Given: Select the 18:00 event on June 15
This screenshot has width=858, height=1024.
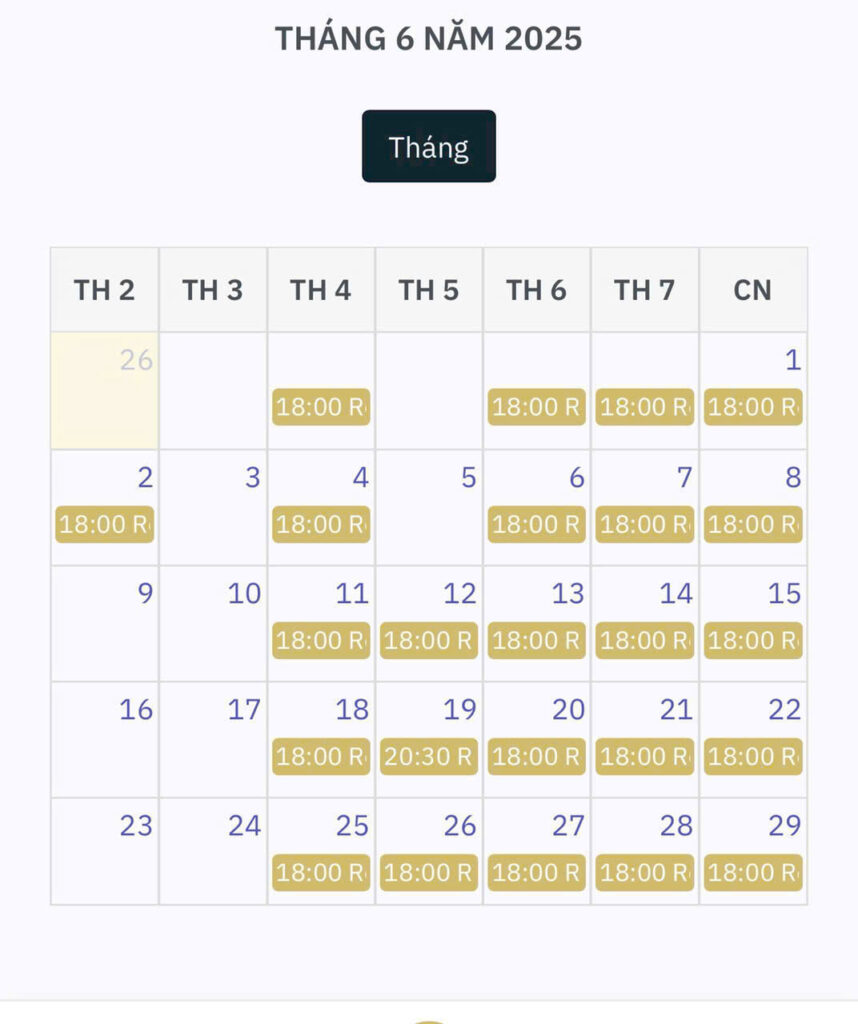Looking at the screenshot, I should [x=753, y=640].
